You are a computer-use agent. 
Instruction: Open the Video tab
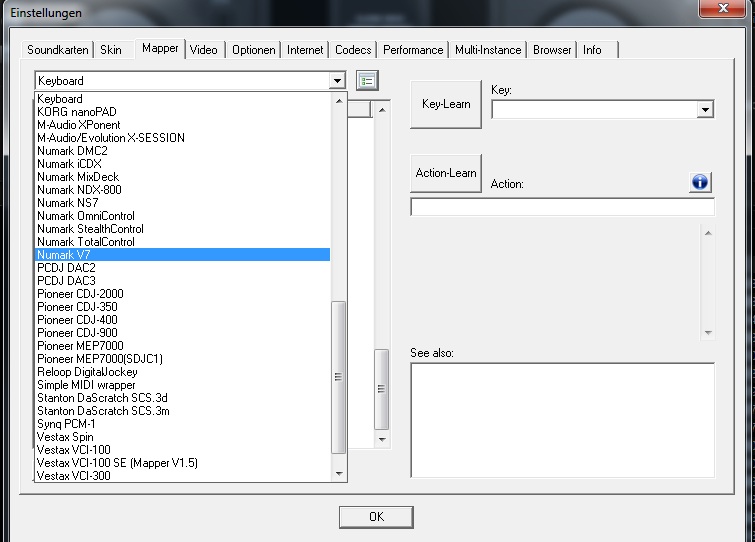point(204,50)
